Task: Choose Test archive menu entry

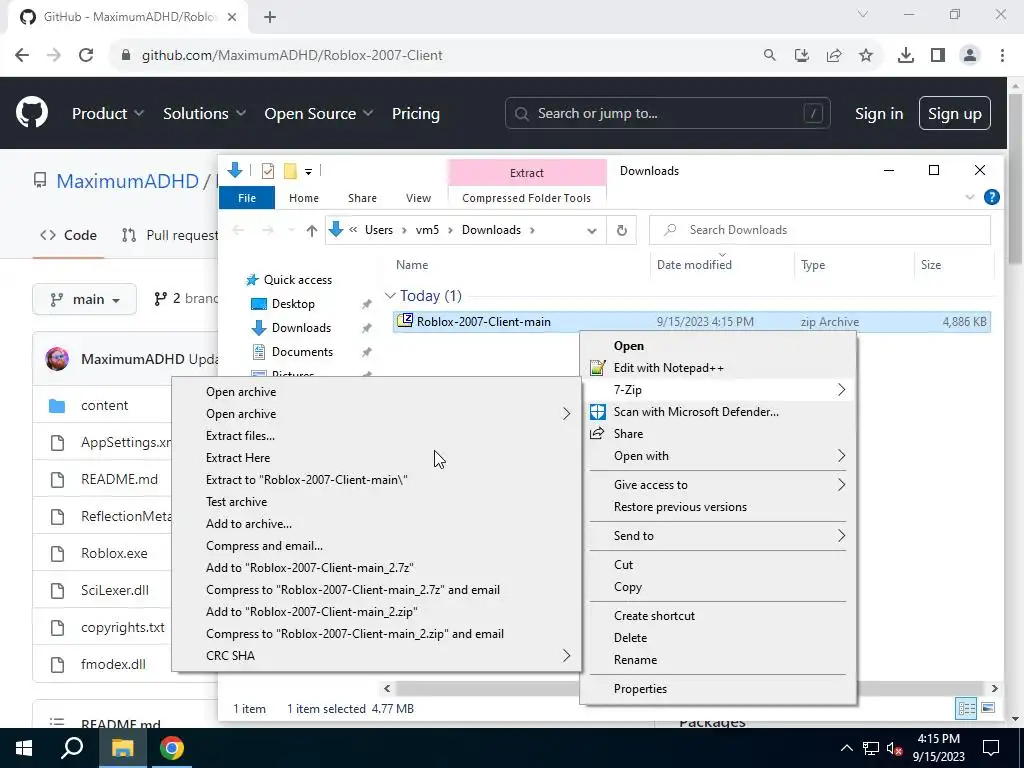Action: (377, 502)
